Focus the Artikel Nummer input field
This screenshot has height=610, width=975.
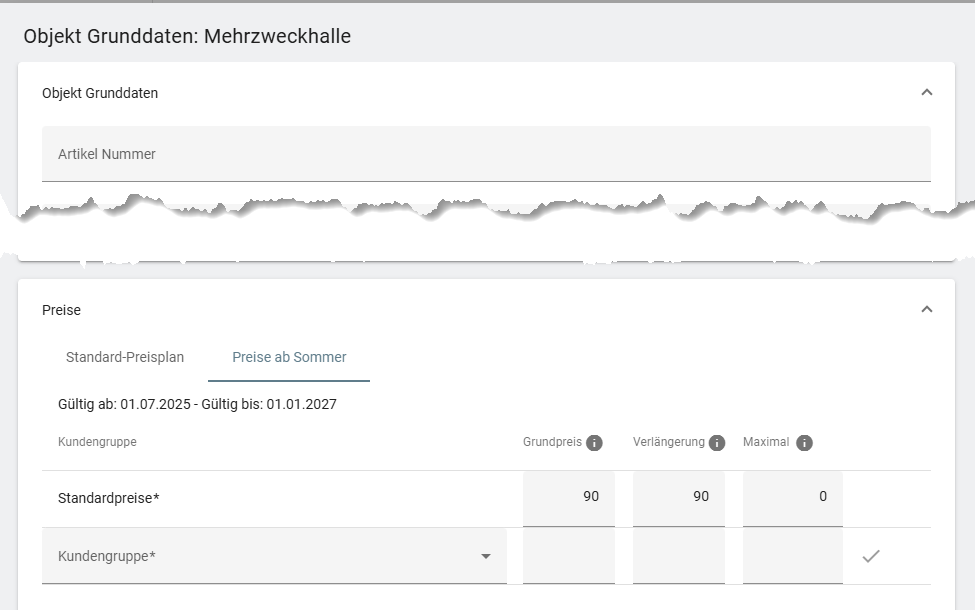coord(486,154)
